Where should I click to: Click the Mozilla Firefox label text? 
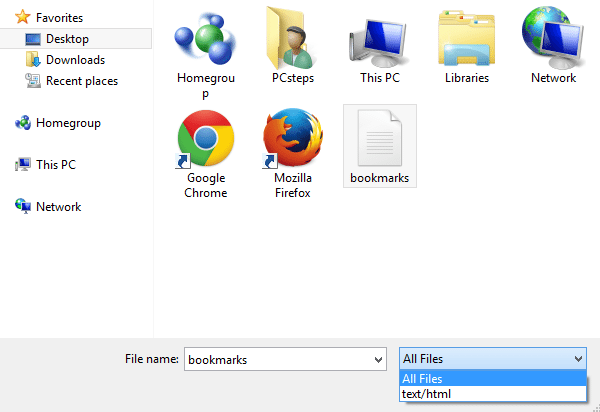[x=293, y=185]
